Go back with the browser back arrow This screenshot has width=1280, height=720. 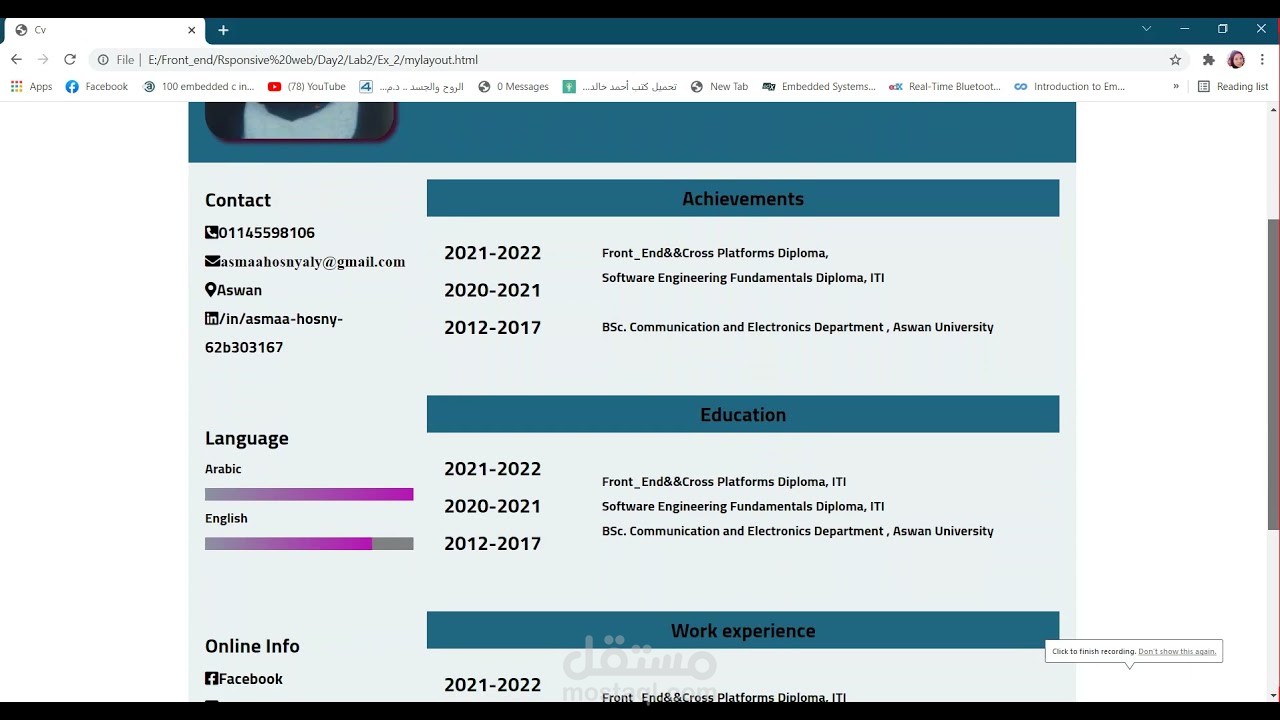coord(17,60)
